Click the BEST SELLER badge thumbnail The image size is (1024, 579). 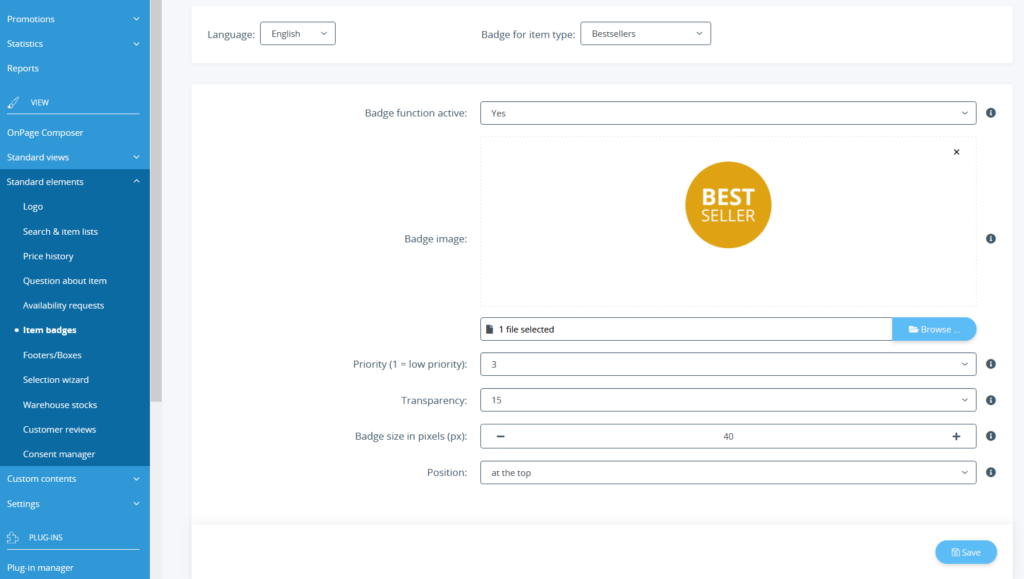click(x=728, y=204)
